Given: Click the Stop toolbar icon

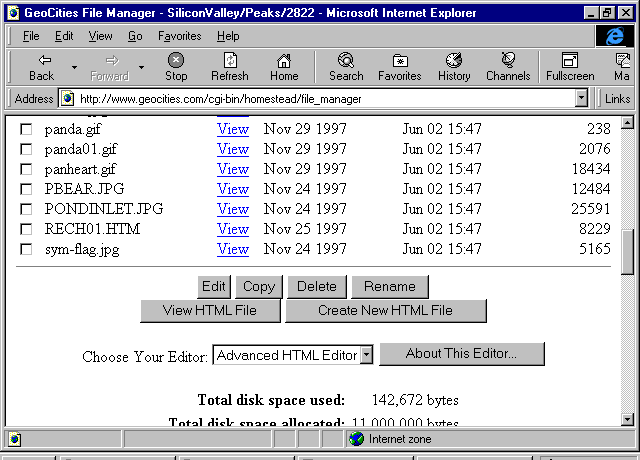Looking at the screenshot, I should click(176, 60).
